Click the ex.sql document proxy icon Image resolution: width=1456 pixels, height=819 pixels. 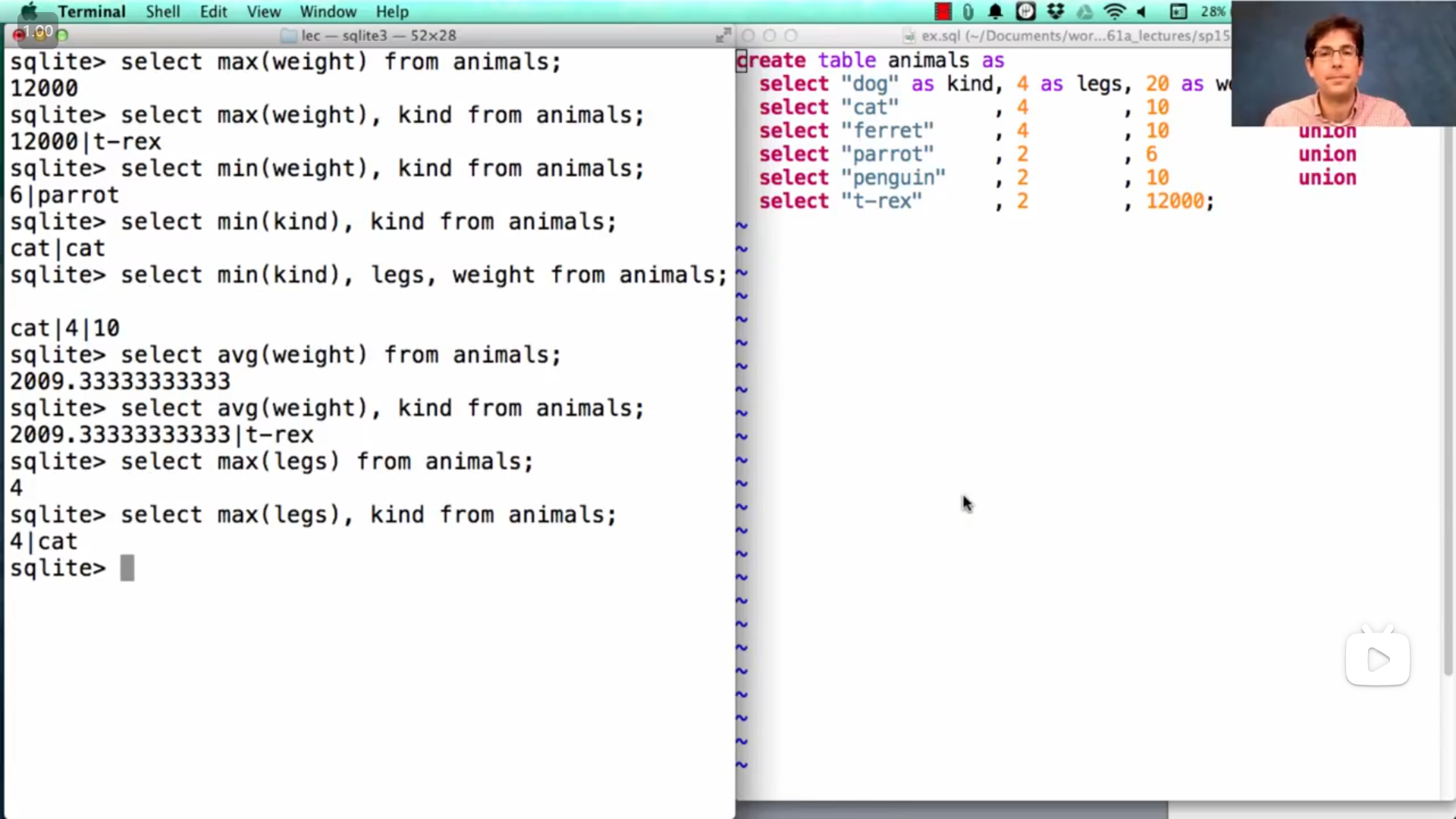pyautogui.click(x=908, y=36)
